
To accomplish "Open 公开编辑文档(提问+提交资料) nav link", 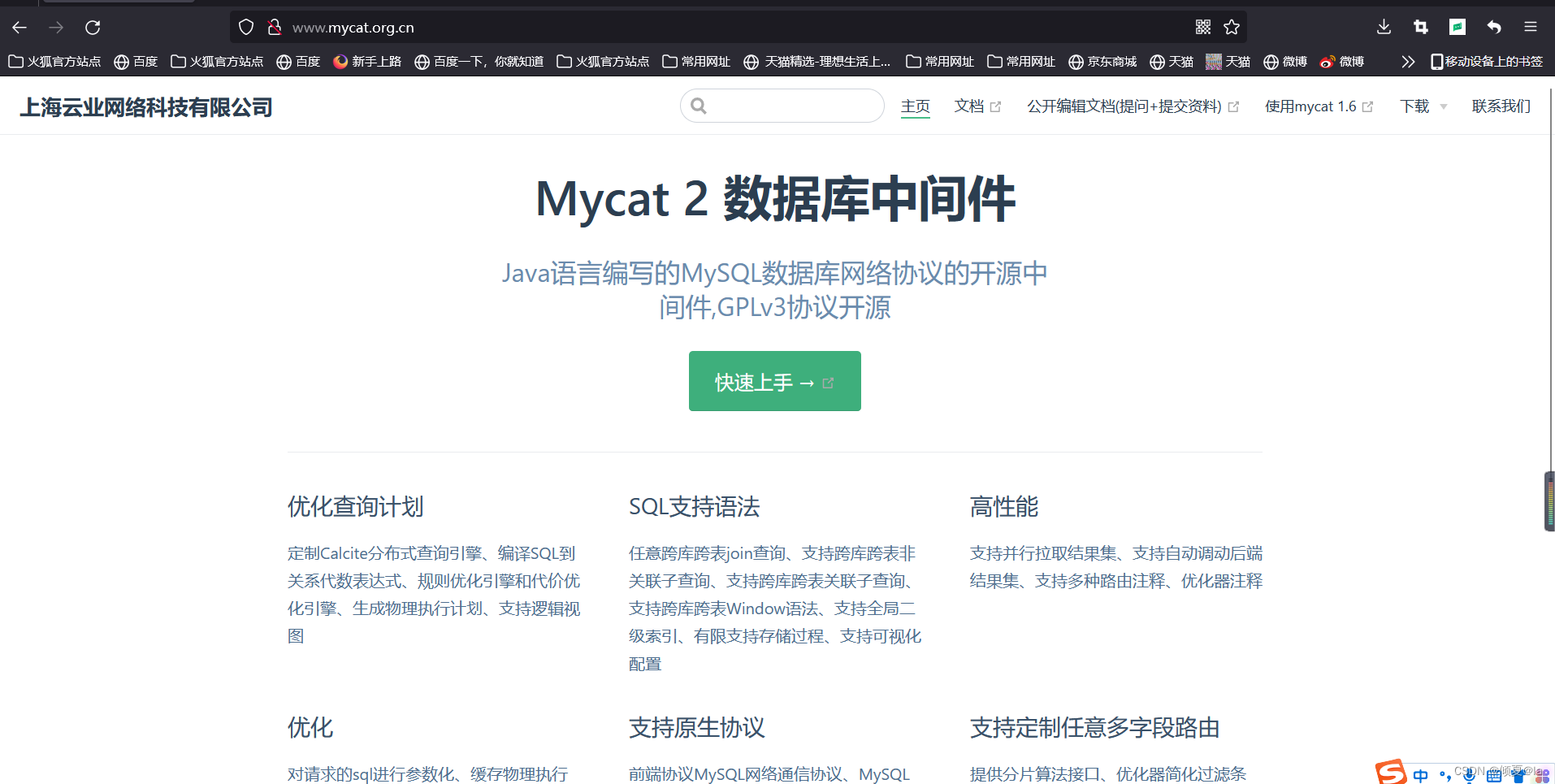I will tap(1133, 106).
